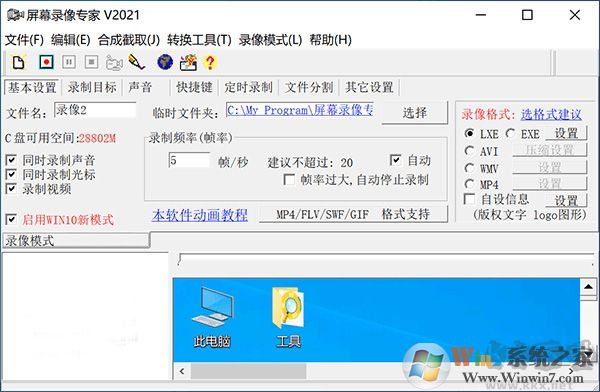Viewport: 600px width, 392px height.
Task: Switch to the 文件分割 tab
Action: point(309,88)
